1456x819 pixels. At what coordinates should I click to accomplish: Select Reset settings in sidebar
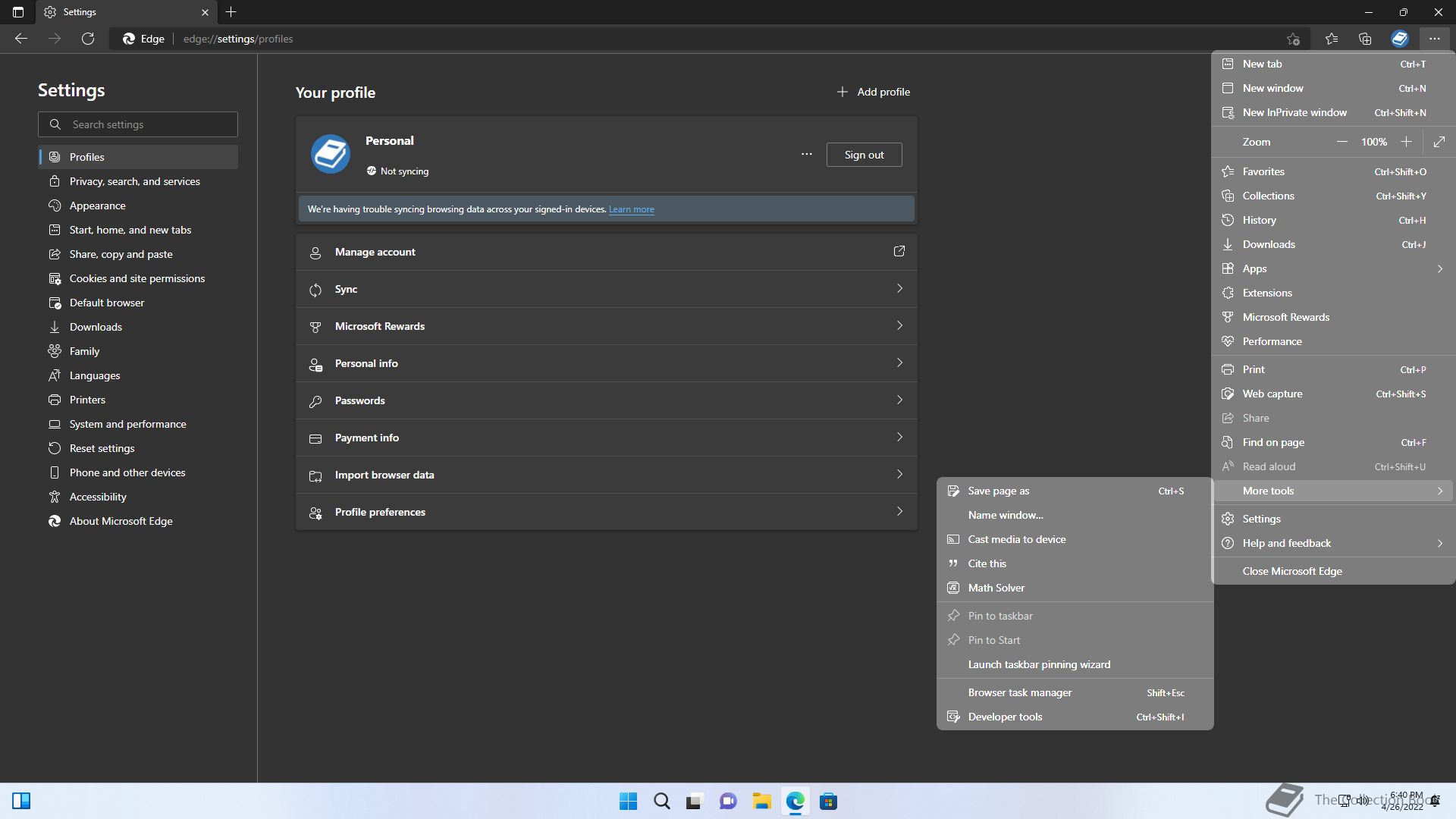click(138, 448)
